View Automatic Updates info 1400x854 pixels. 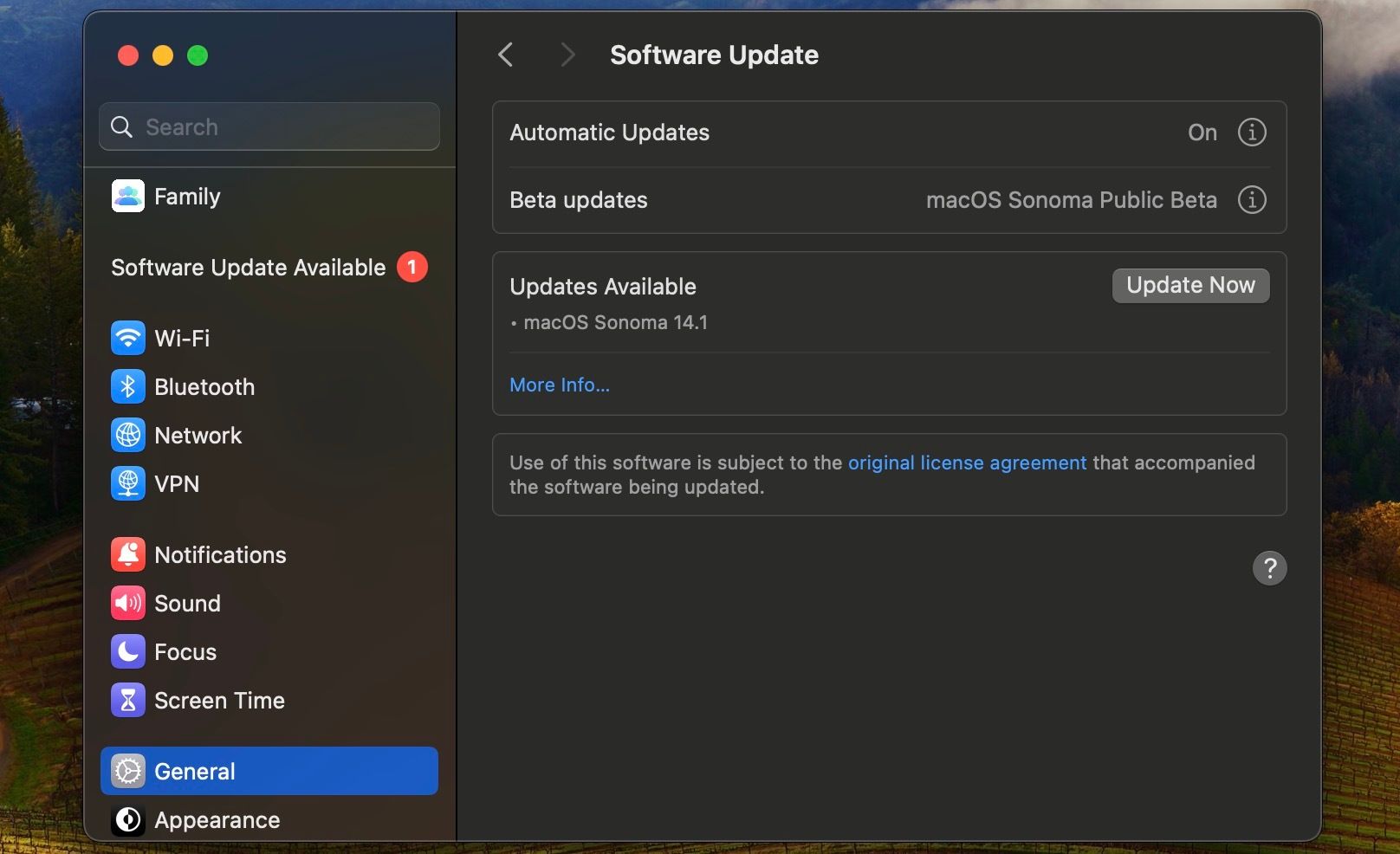1251,132
